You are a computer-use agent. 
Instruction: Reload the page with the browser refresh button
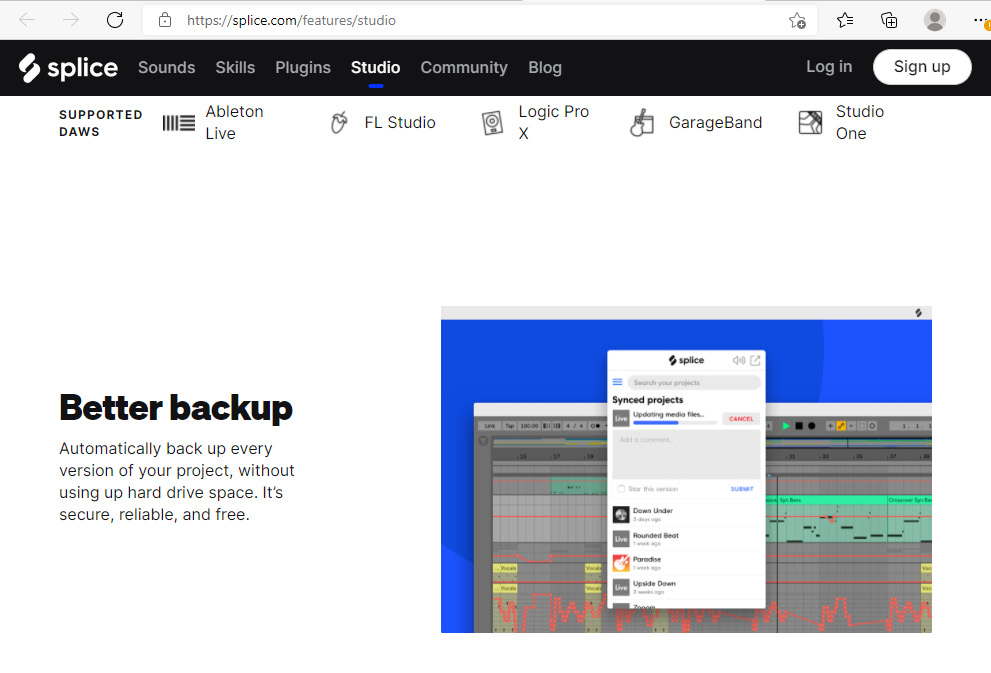115,20
